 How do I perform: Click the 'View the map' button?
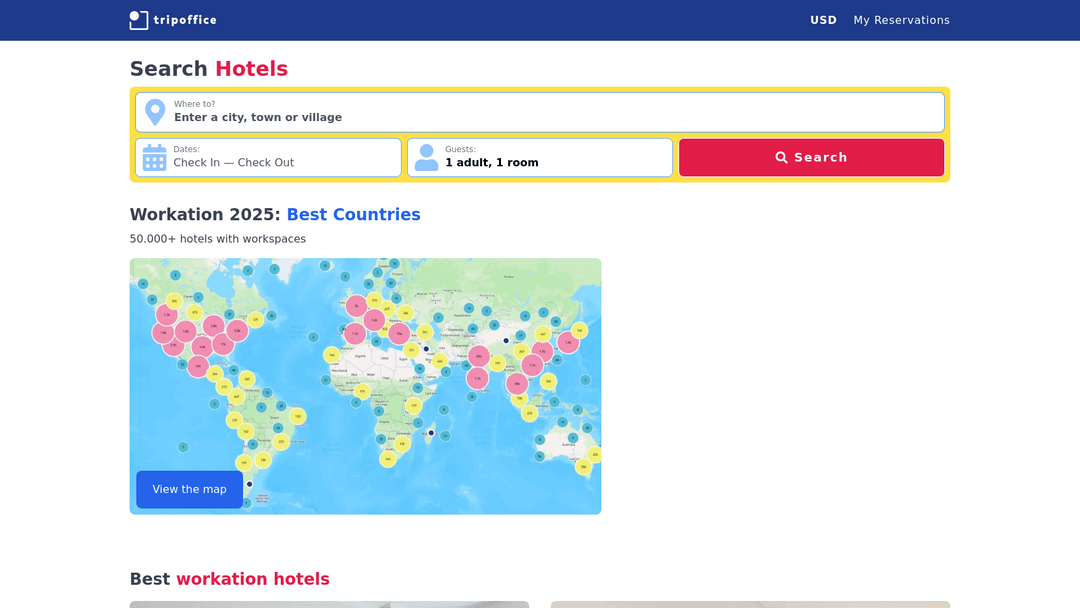tap(189, 490)
